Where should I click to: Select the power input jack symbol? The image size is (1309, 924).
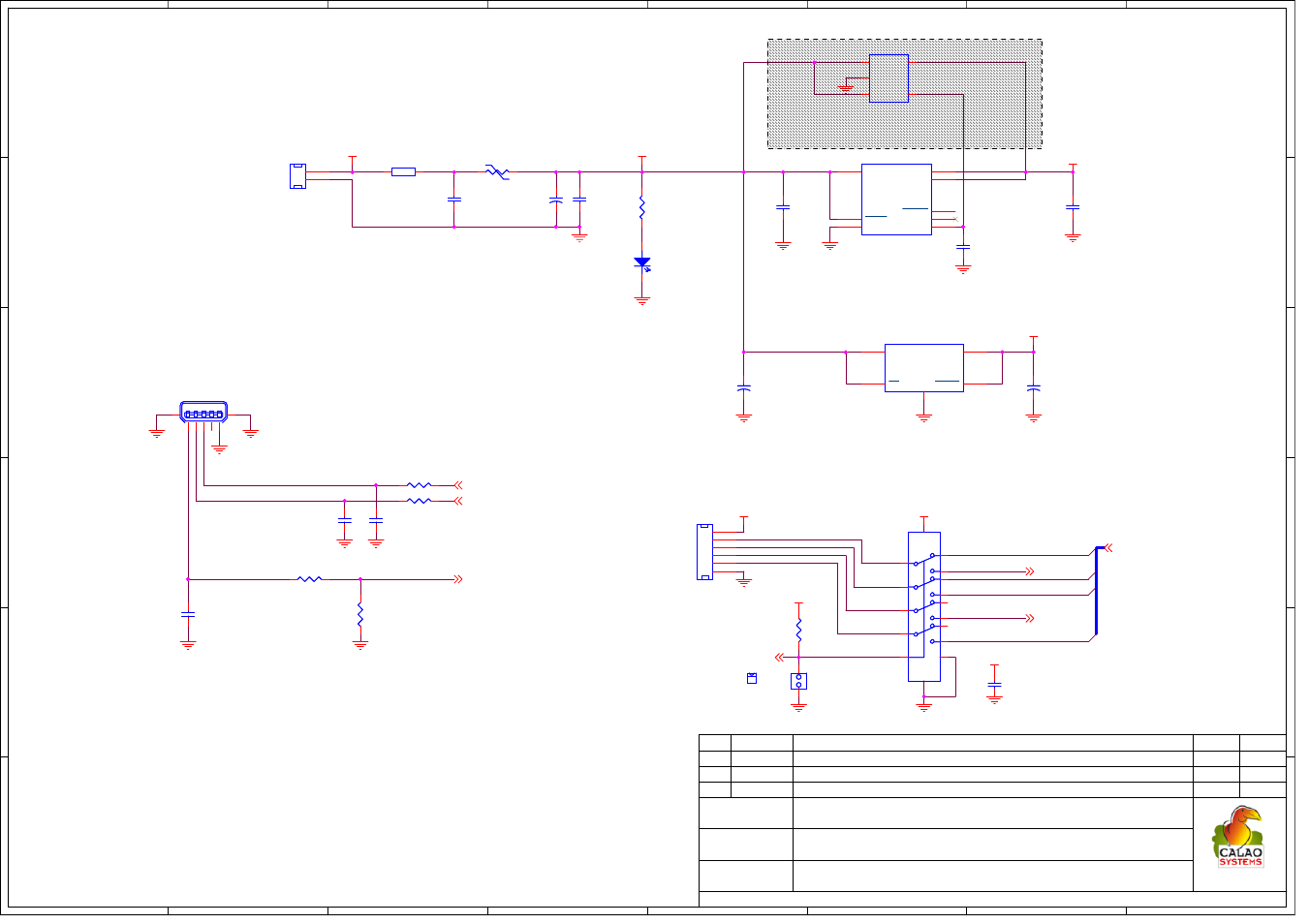pos(297,176)
